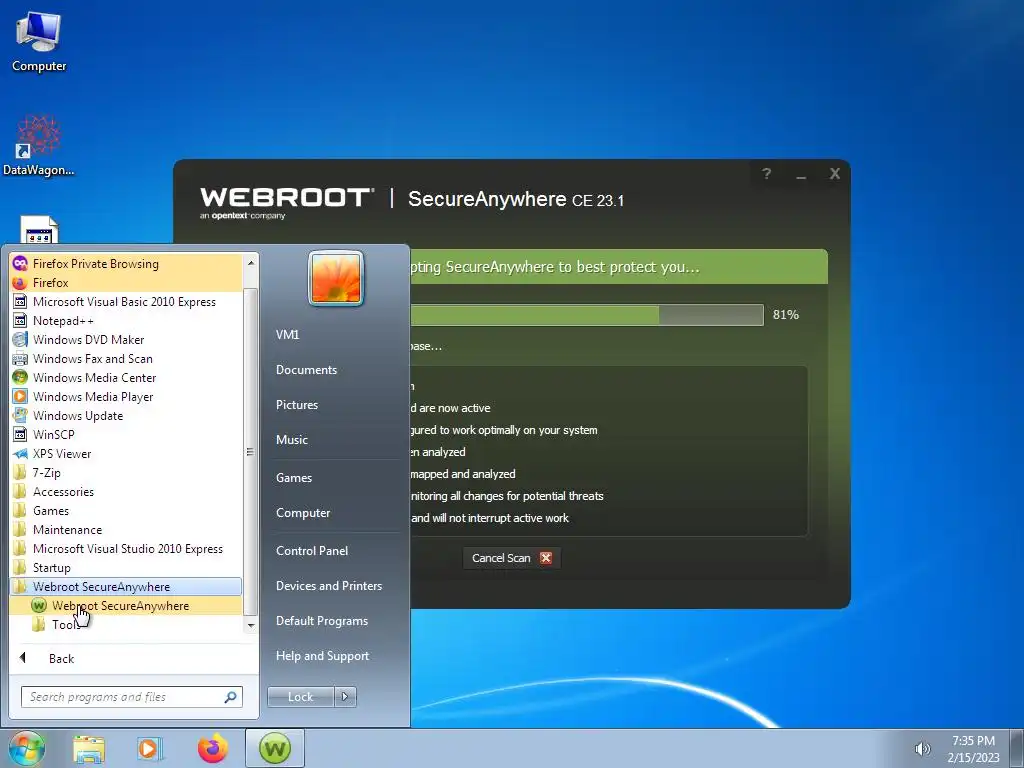The image size is (1024, 768).
Task: Open Windows Fax and Scan
Action: coord(125,359)
